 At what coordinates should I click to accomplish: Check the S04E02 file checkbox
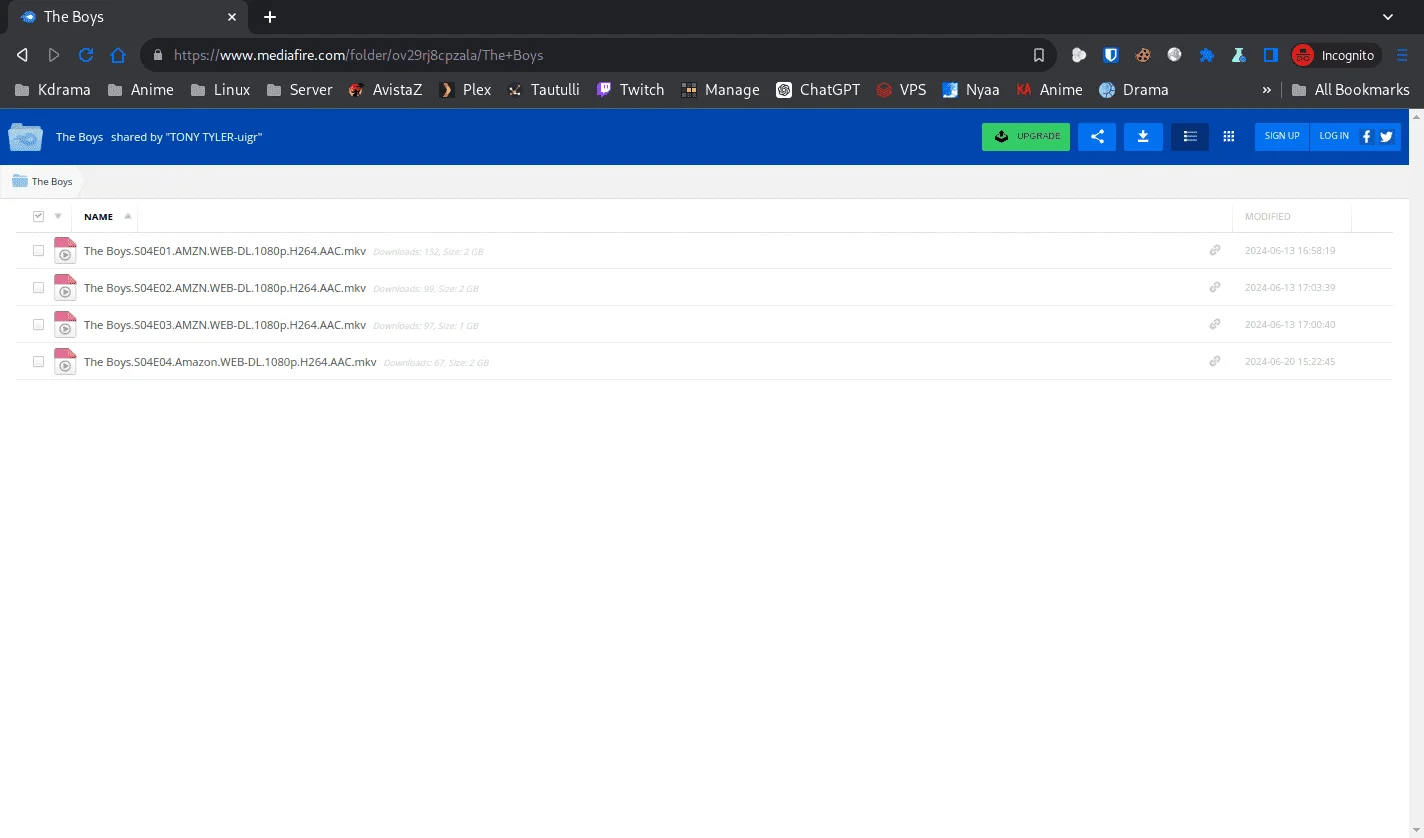pyautogui.click(x=39, y=288)
